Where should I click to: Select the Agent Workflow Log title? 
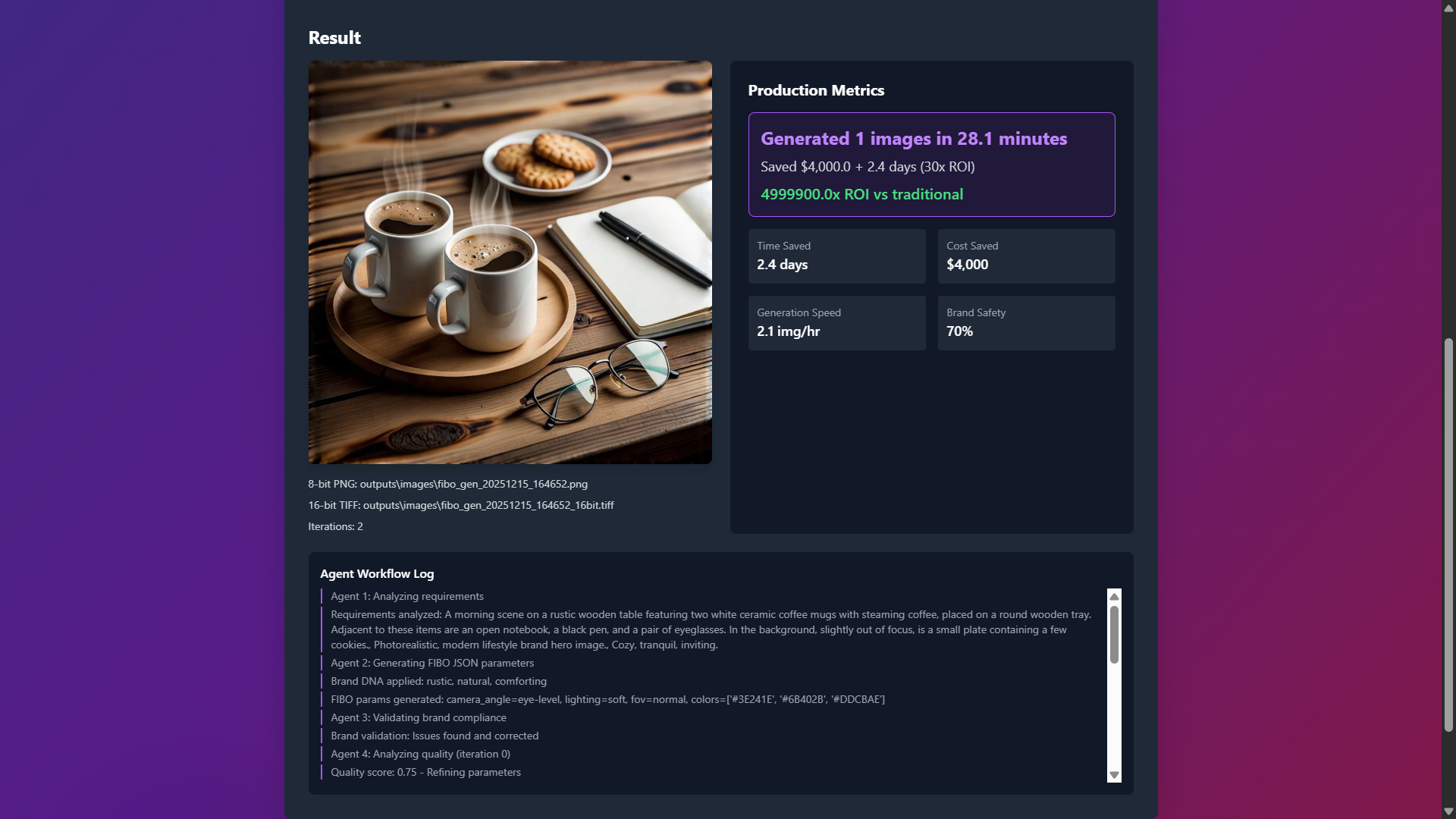click(376, 574)
